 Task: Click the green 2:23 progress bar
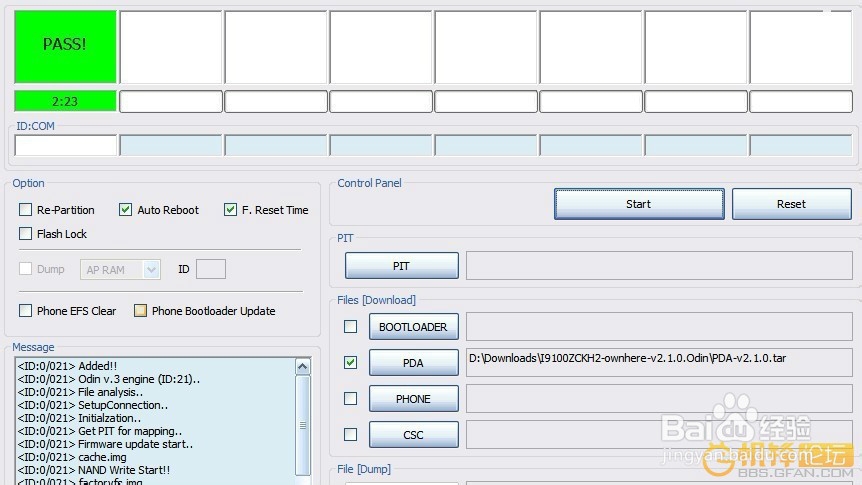[65, 101]
